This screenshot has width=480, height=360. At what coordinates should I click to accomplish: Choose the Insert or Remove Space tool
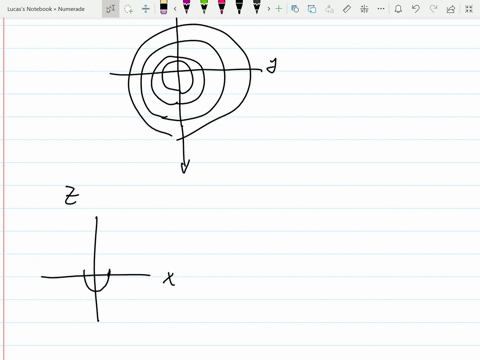coord(146,9)
